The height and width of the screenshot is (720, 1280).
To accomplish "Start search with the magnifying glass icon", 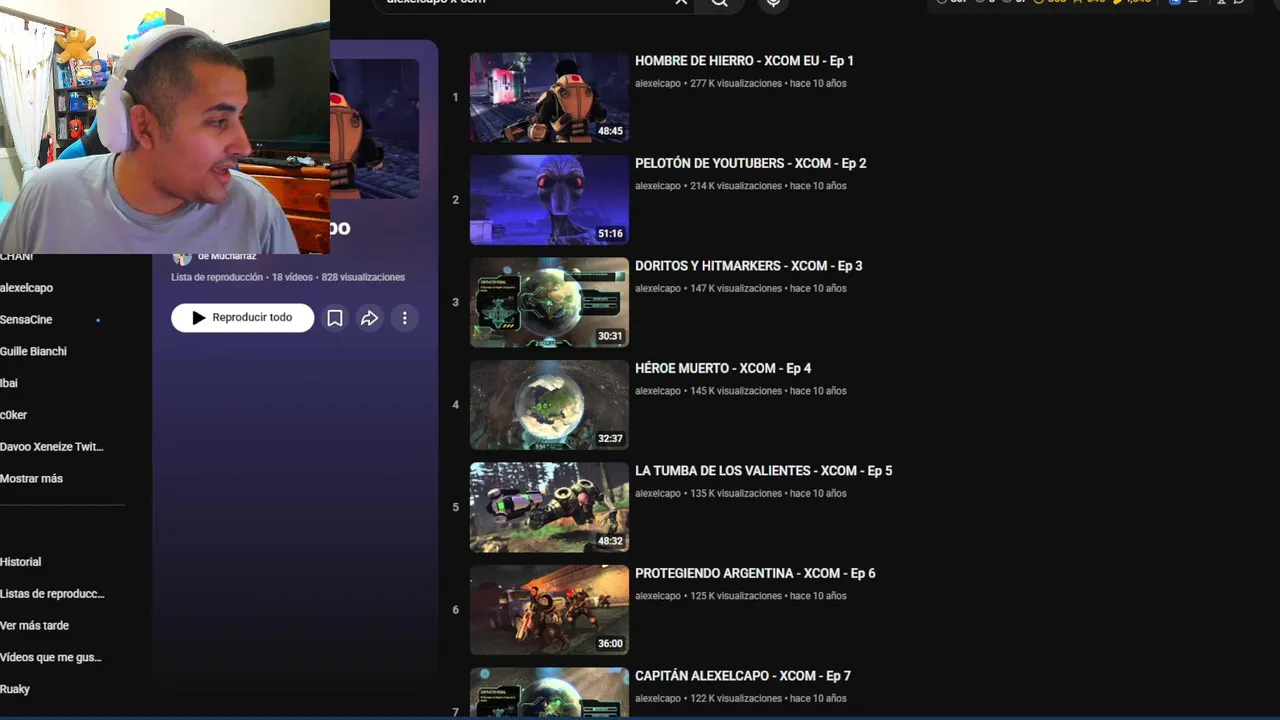I will [x=720, y=4].
